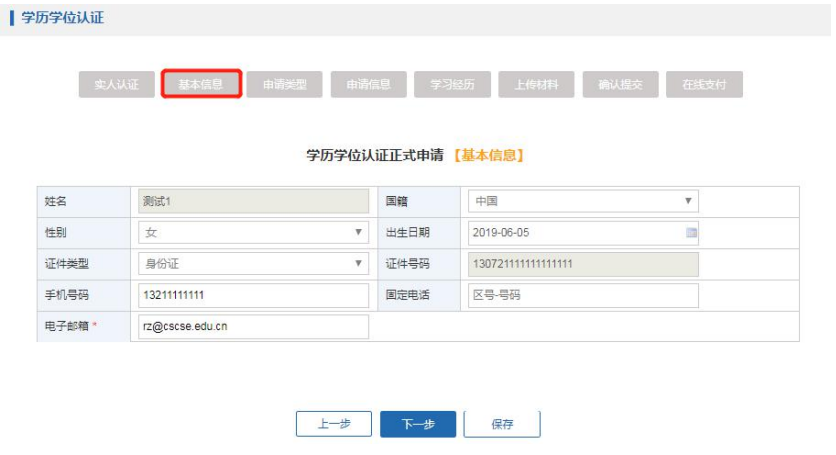This screenshot has width=836, height=455.
Task: Click the 性别 label
Action: pyautogui.click(x=55, y=233)
